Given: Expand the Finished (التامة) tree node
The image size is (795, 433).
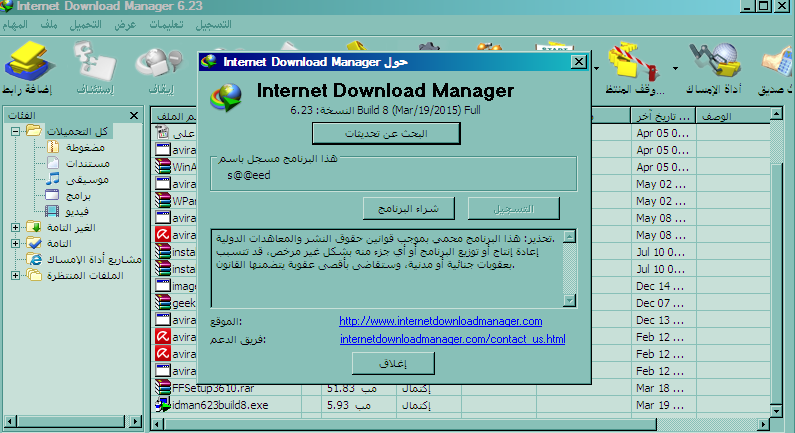Looking at the screenshot, I should click(16, 243).
